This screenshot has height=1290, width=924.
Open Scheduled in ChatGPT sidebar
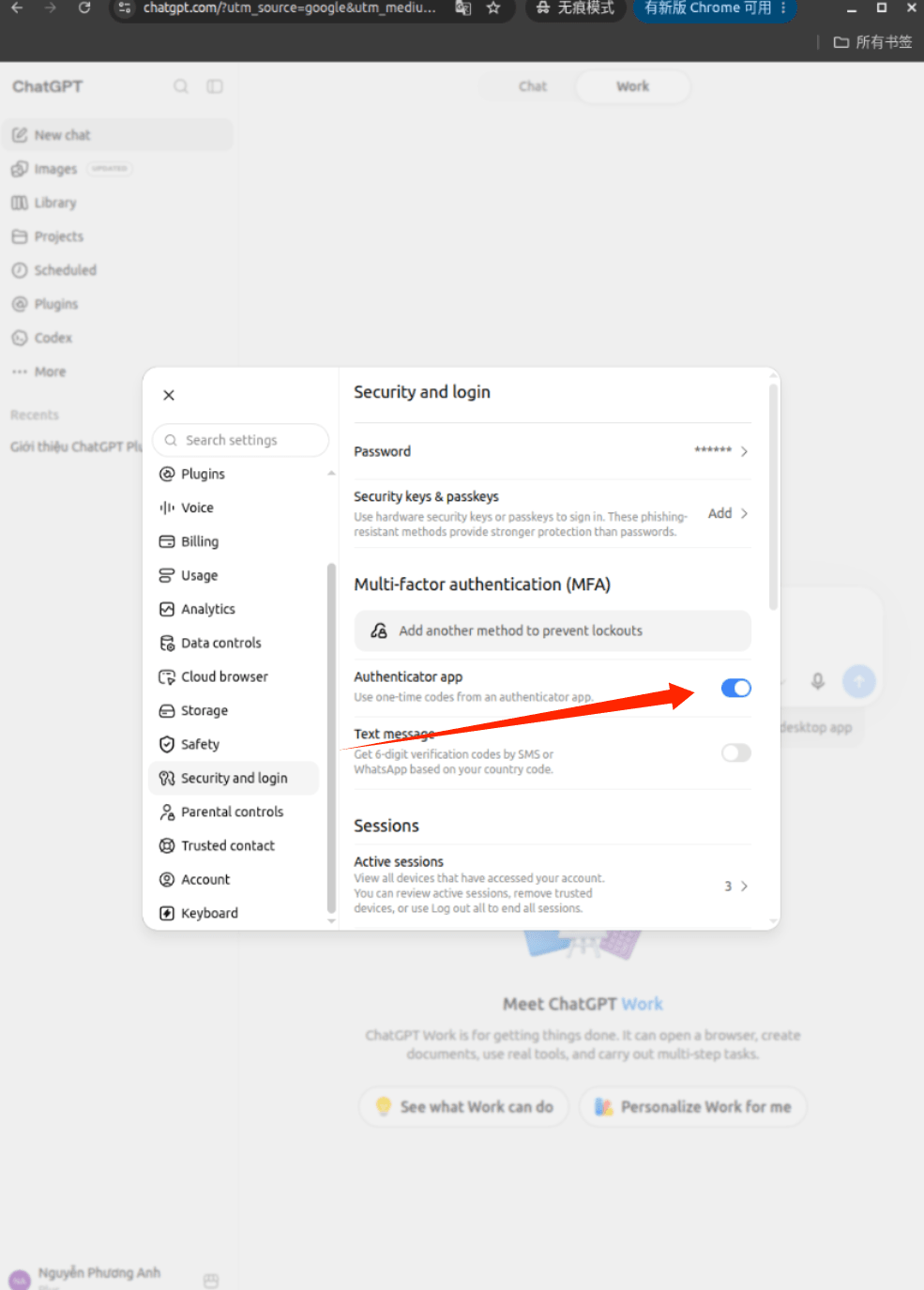point(65,270)
